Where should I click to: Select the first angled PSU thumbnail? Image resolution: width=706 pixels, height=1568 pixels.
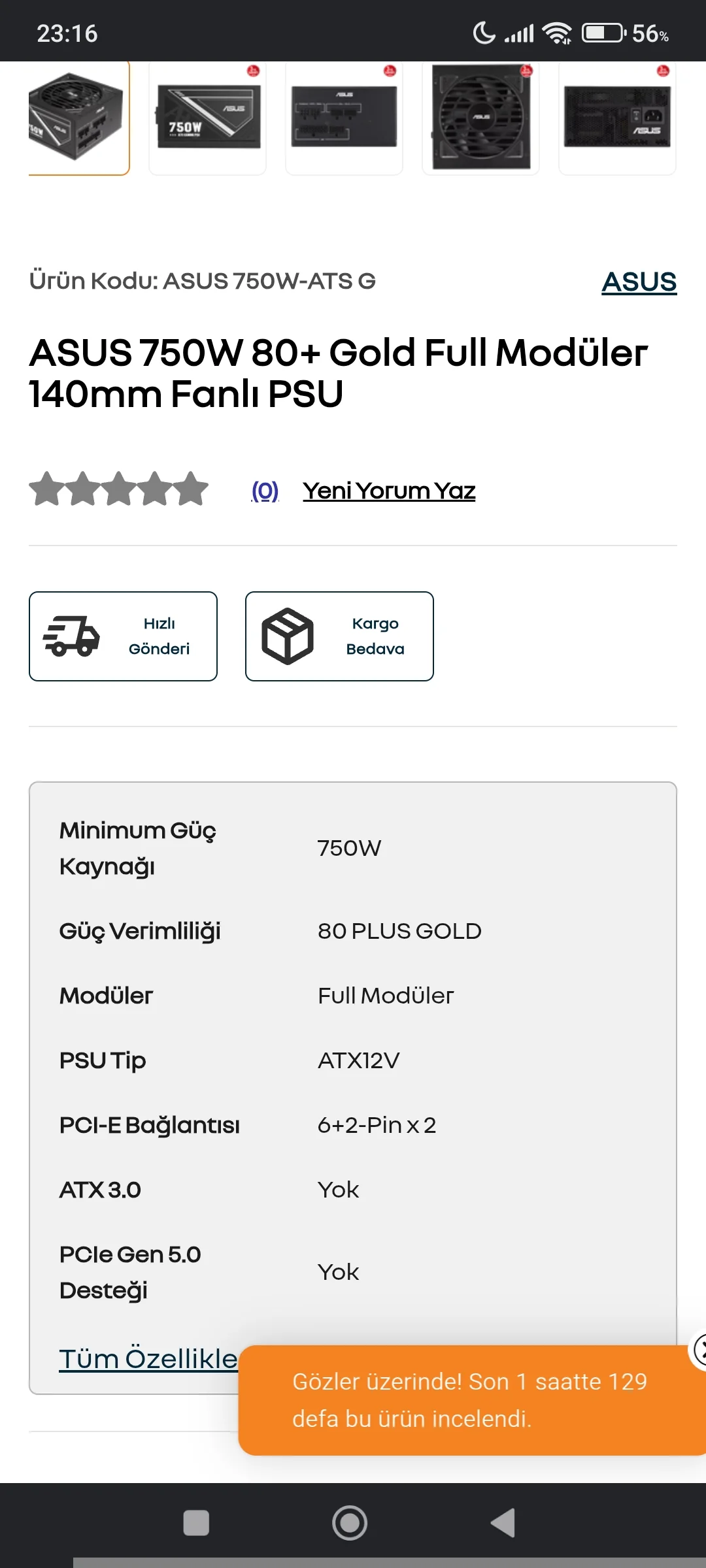79,118
